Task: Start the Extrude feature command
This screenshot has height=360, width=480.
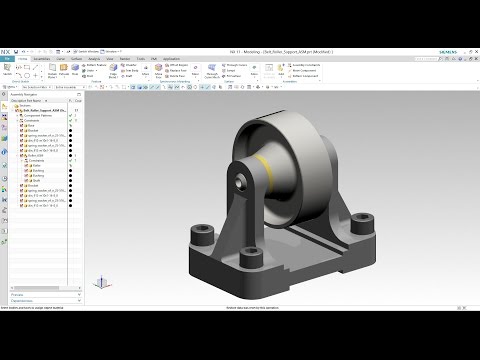Action: tap(64, 70)
